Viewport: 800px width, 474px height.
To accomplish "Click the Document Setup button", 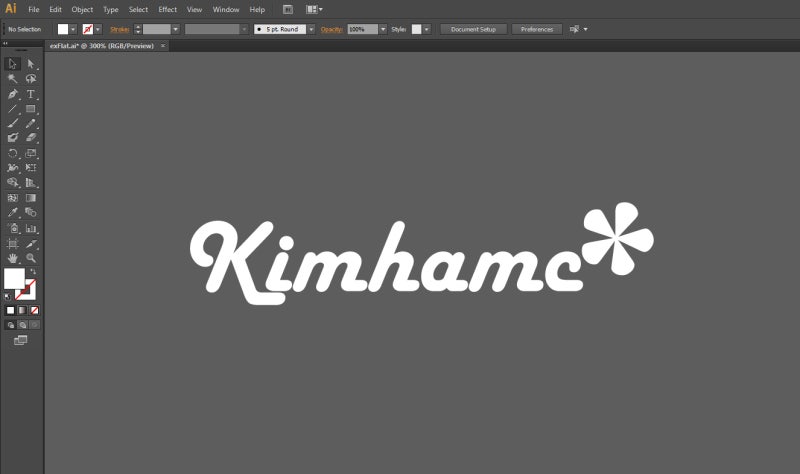I will coord(473,29).
